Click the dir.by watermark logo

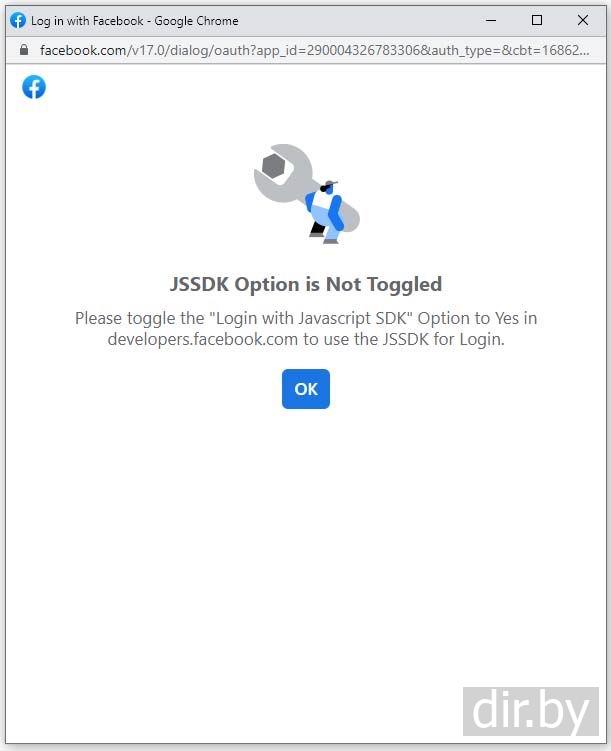531,711
